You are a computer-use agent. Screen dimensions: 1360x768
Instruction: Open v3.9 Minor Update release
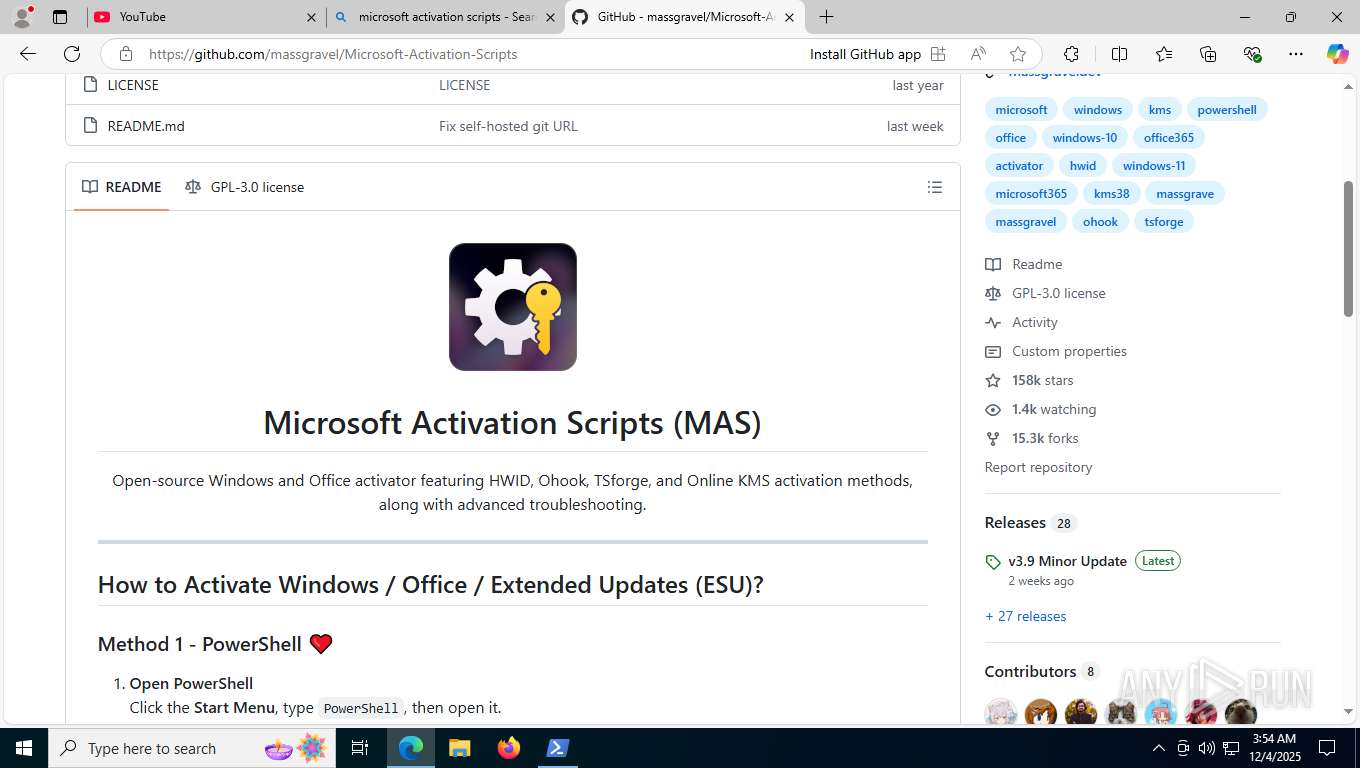tap(1067, 561)
